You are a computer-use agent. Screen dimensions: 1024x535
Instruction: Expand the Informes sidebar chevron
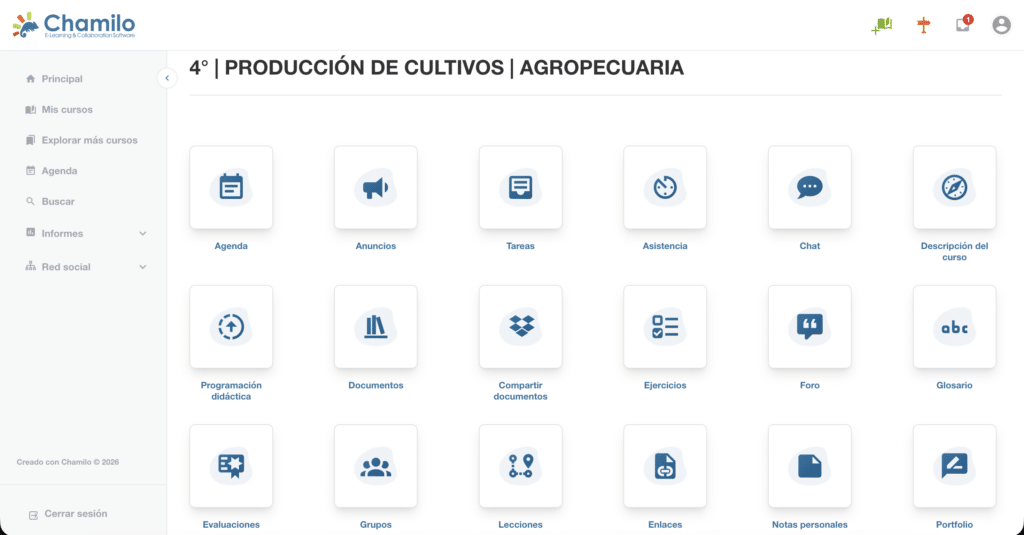tap(142, 233)
